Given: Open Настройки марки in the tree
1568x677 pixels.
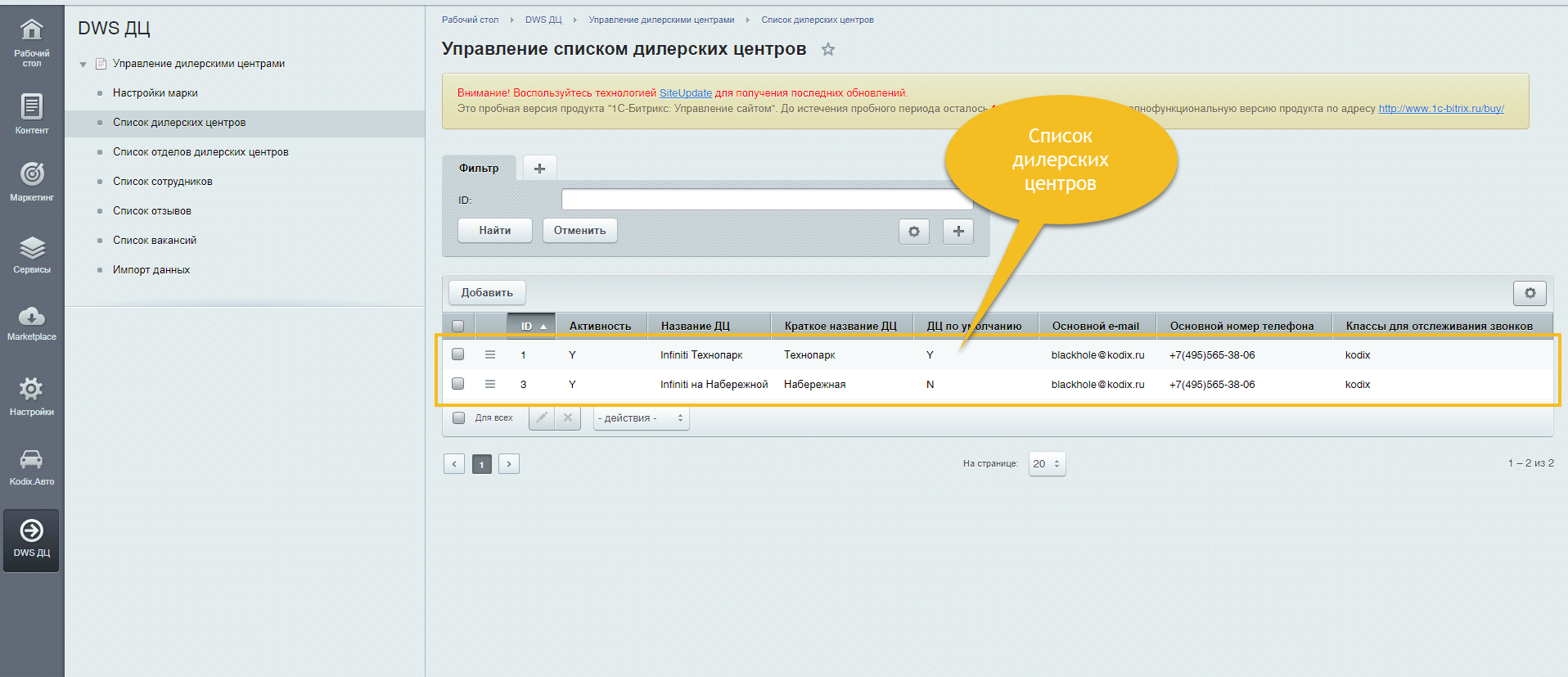Looking at the screenshot, I should click(155, 93).
